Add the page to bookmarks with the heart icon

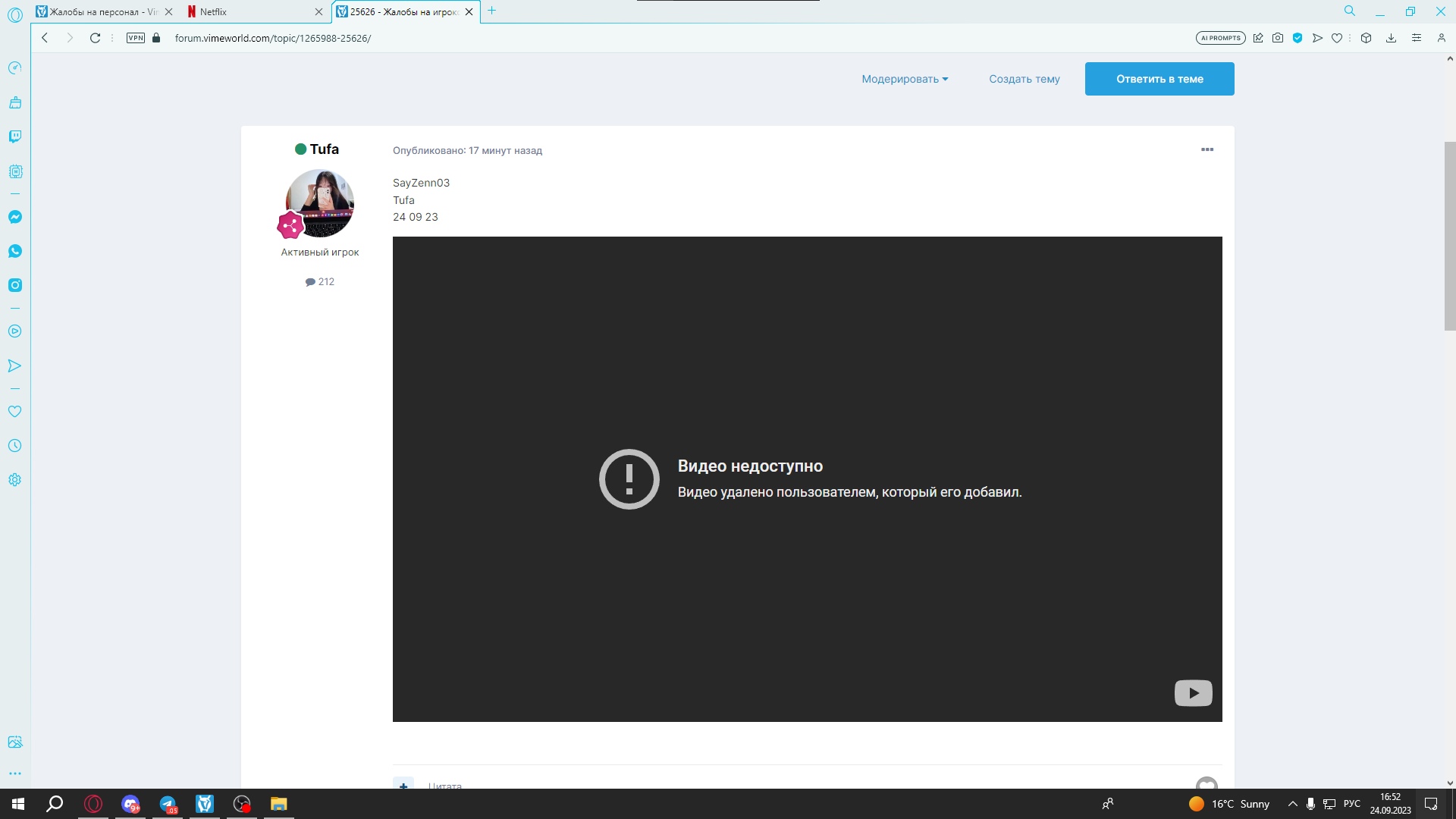[1337, 38]
